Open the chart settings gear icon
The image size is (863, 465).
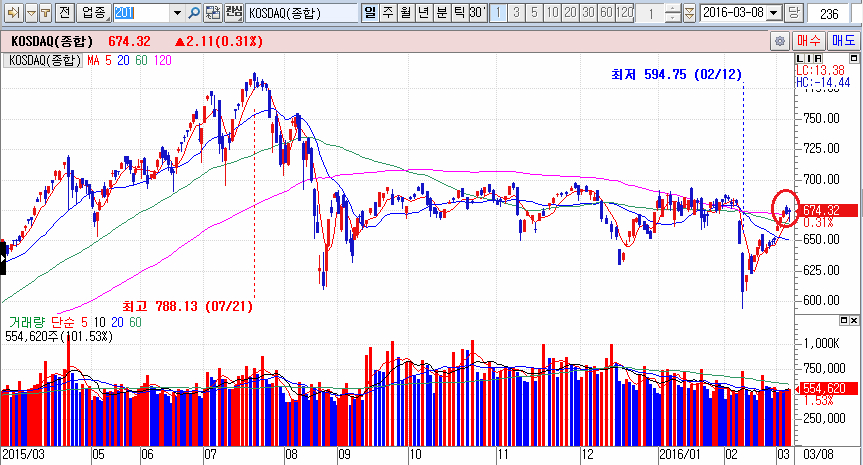coord(778,41)
